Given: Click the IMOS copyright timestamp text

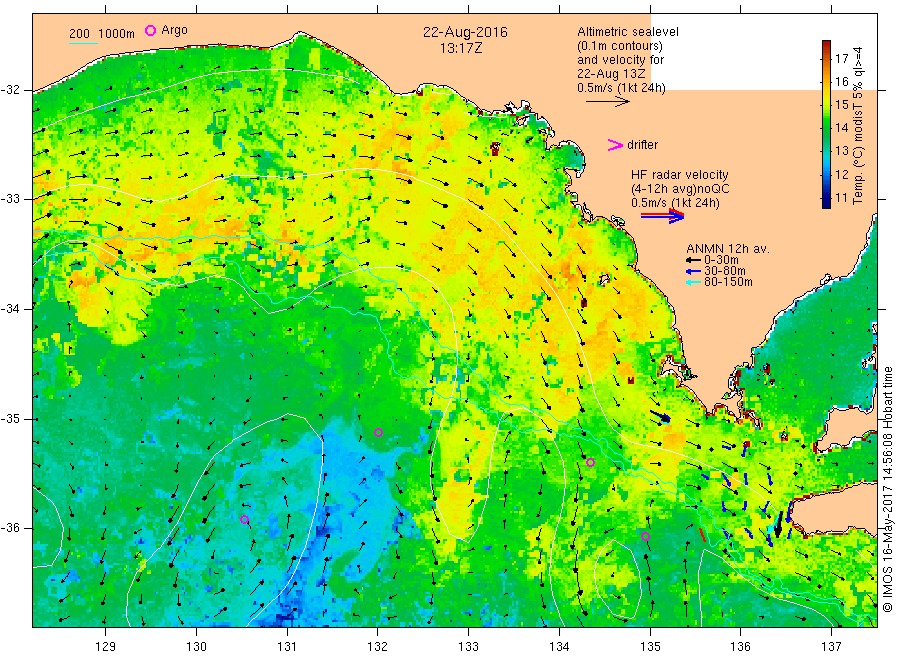Looking at the screenshot, I should click(x=889, y=490).
